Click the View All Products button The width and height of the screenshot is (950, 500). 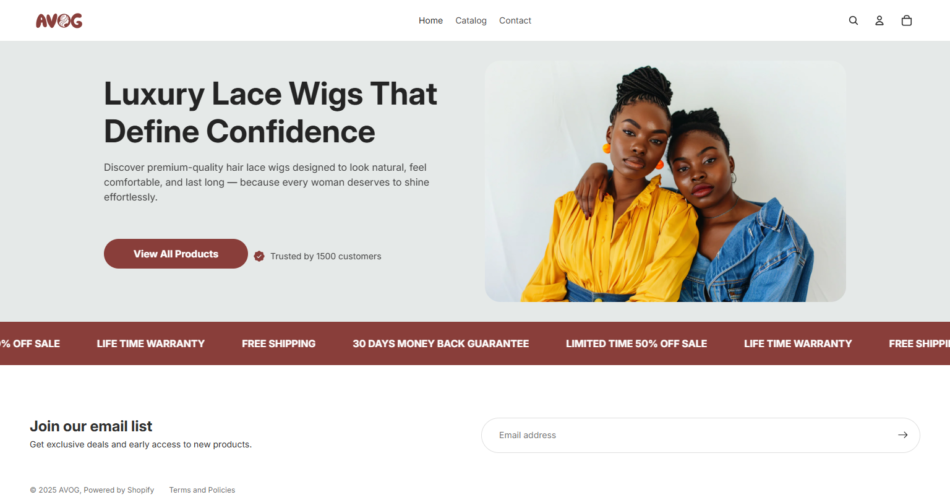176,254
